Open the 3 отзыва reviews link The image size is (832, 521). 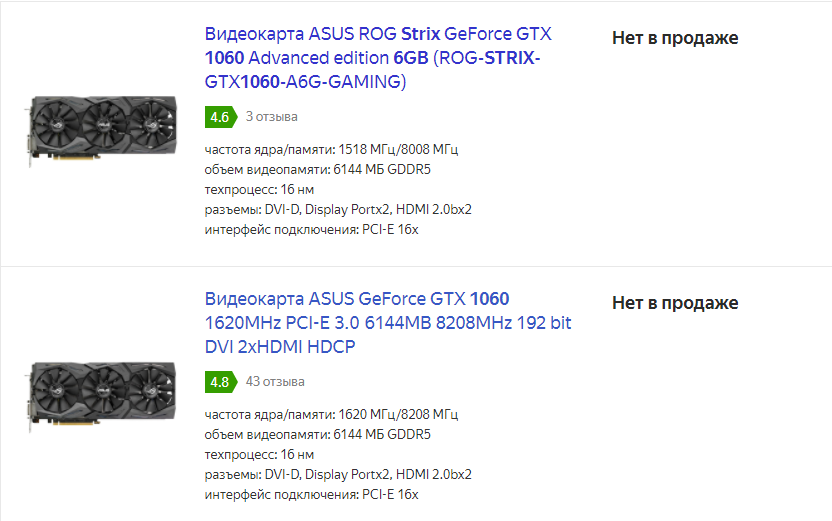pos(272,117)
